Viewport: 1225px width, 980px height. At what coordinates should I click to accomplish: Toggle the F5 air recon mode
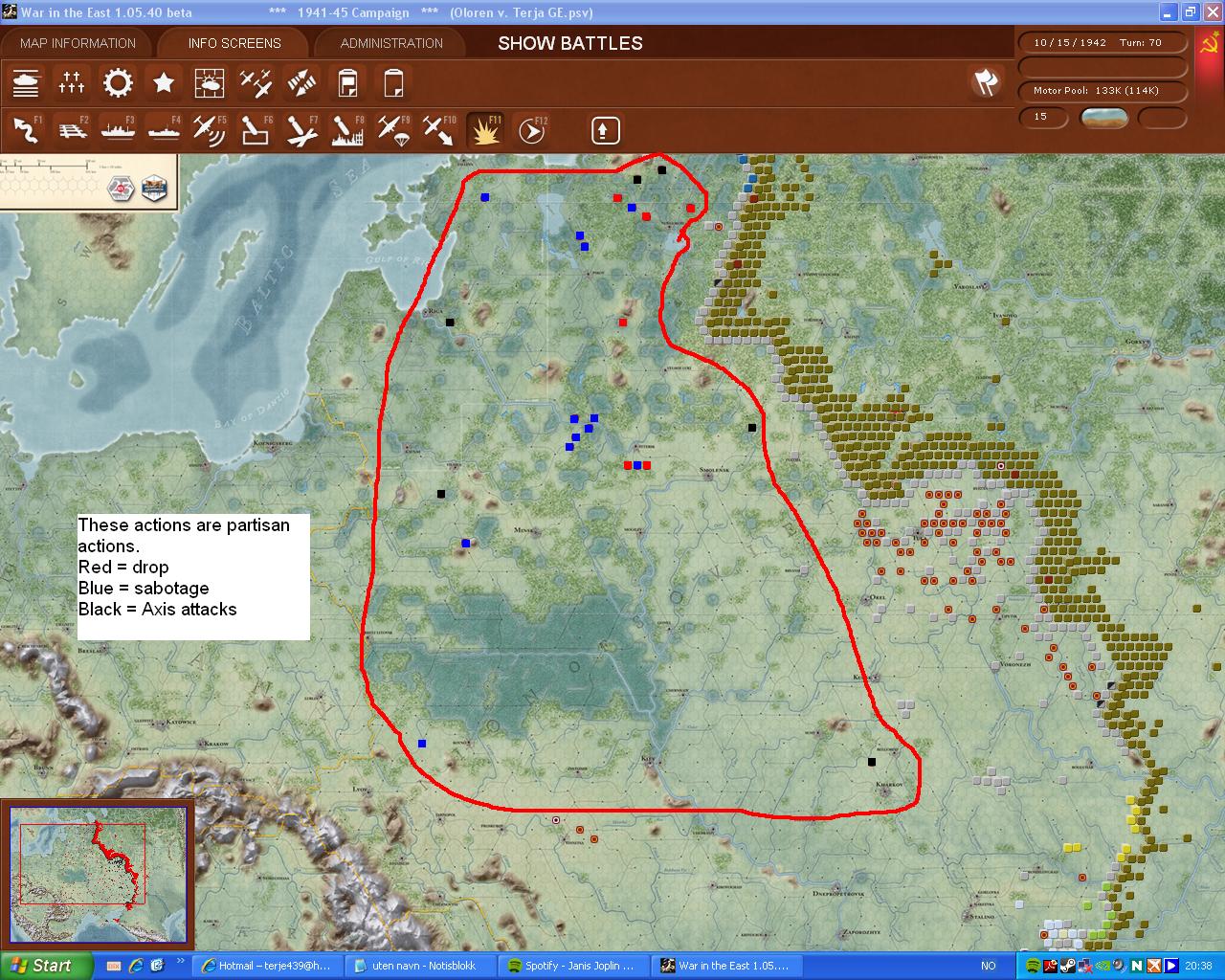(x=210, y=130)
